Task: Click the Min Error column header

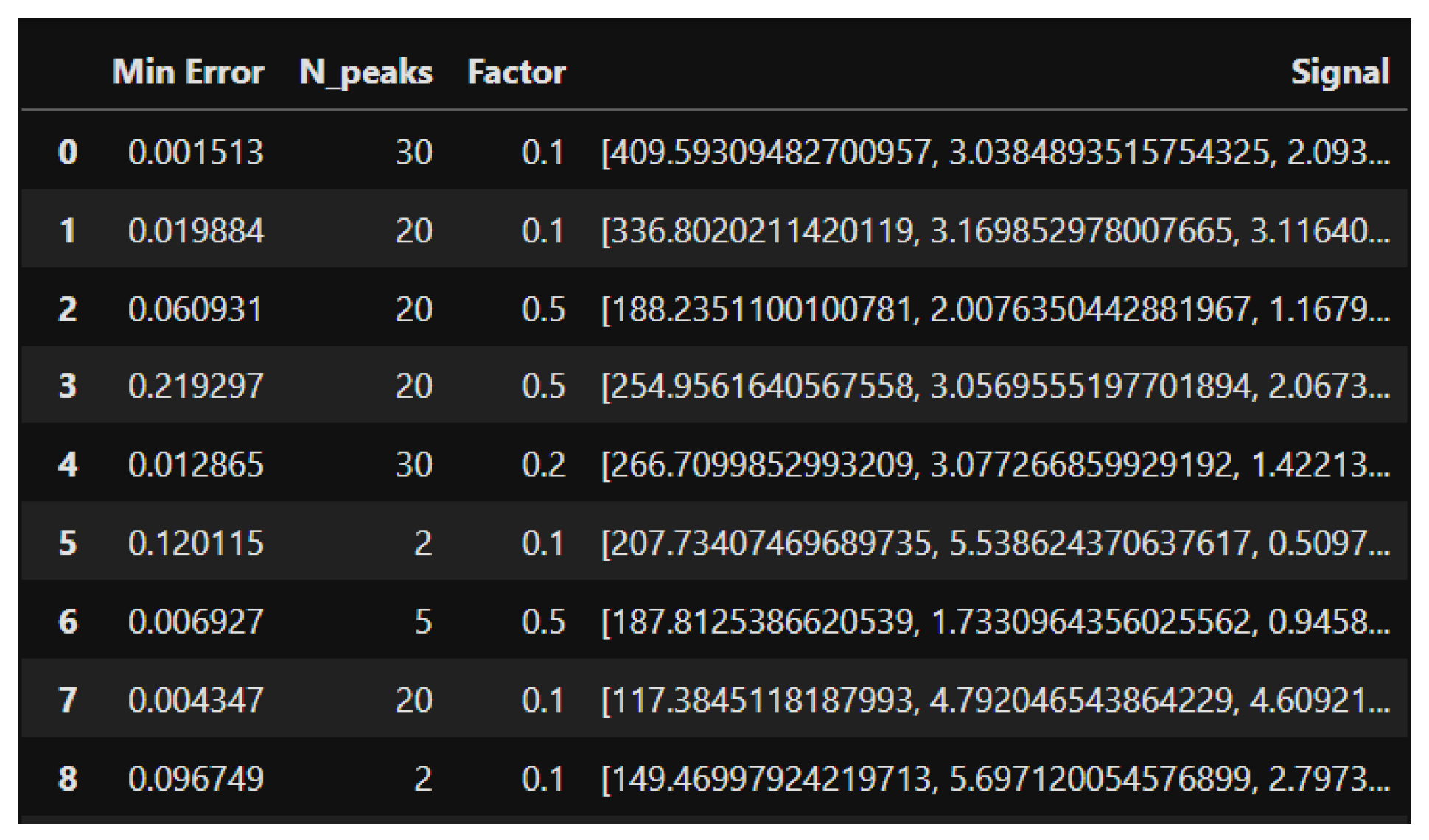Action: coord(188,72)
